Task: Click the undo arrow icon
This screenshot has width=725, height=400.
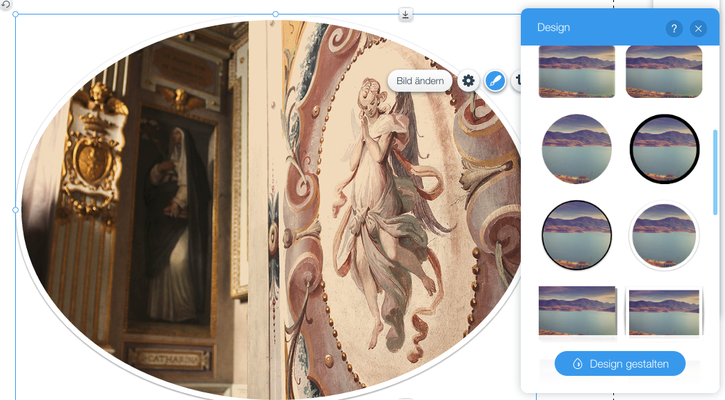Action: pos(5,4)
